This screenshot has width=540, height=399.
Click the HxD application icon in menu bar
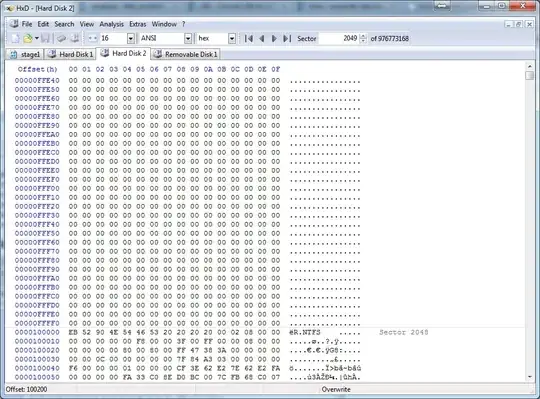(x=14, y=24)
